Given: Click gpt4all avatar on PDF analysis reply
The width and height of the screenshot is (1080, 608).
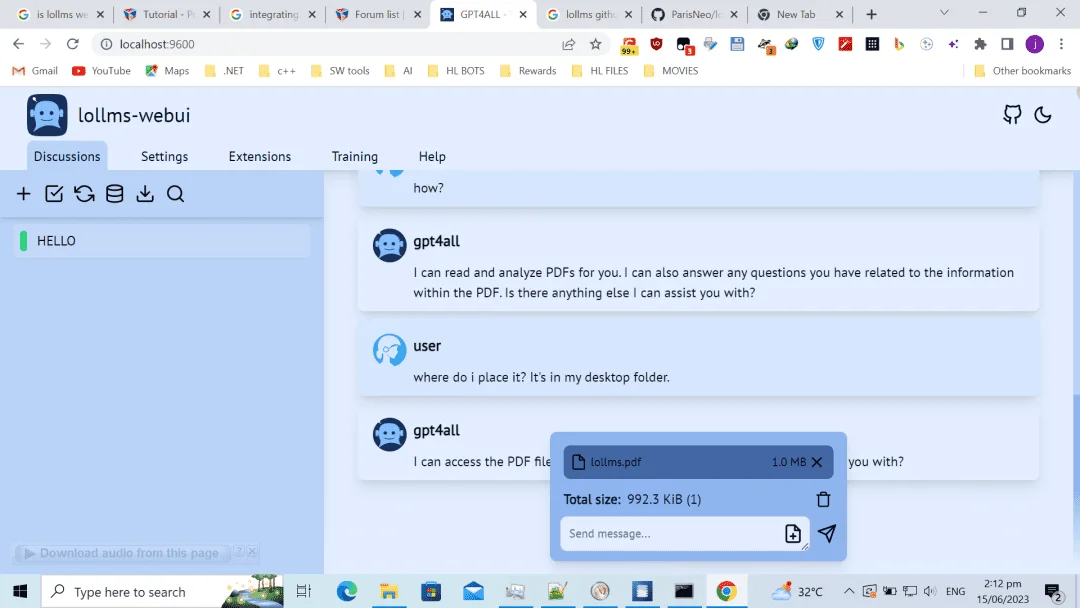Looking at the screenshot, I should 389,245.
